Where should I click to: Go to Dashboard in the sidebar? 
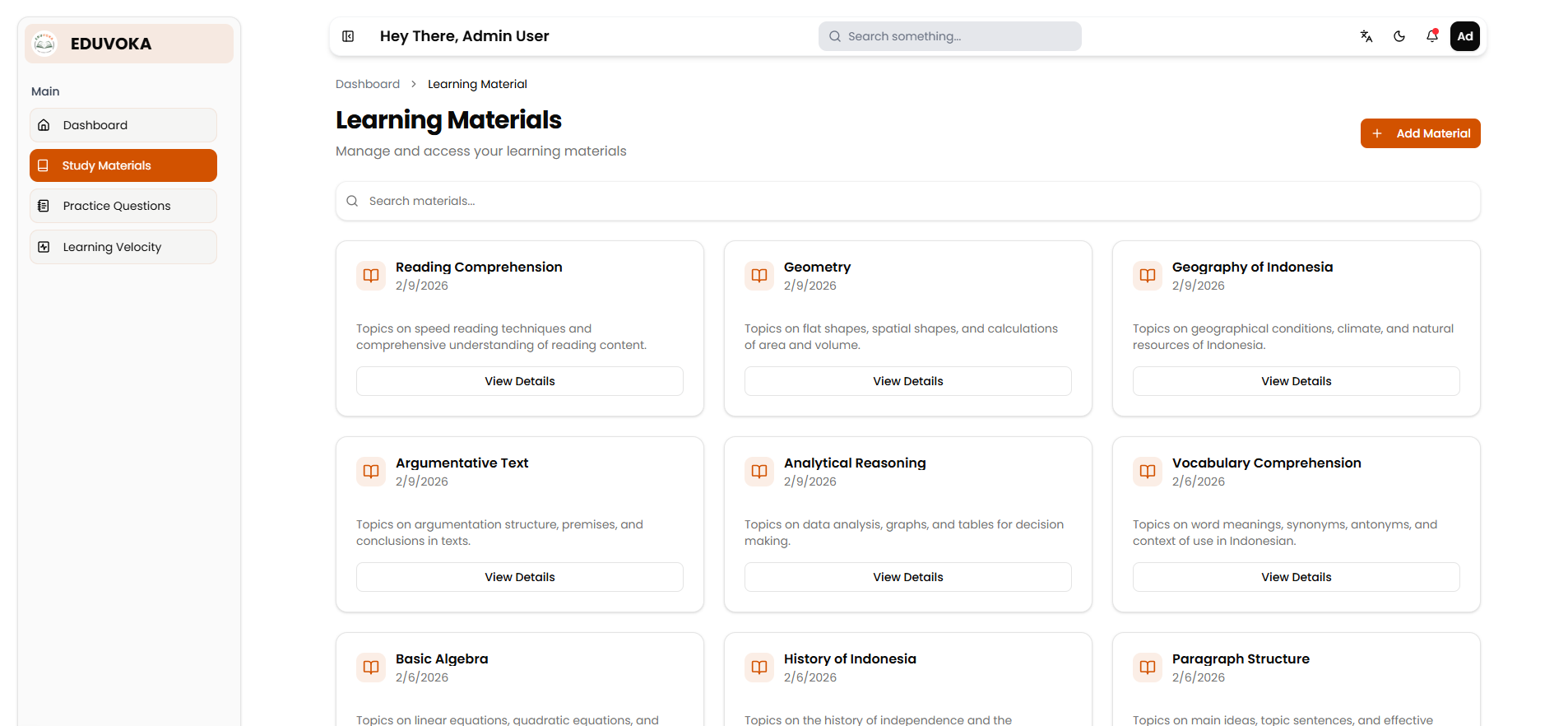coord(123,125)
